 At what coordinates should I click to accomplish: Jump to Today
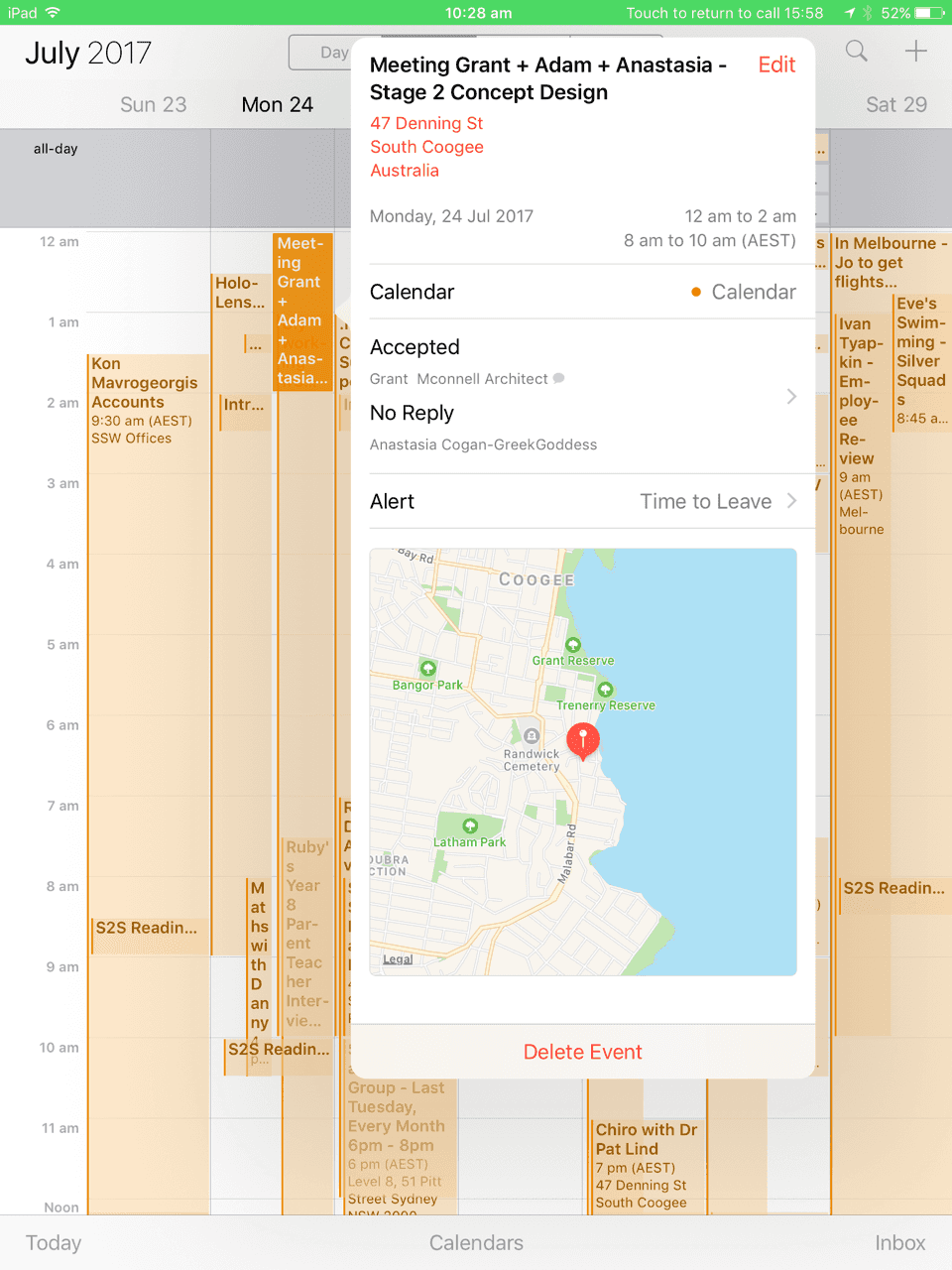pyautogui.click(x=54, y=1243)
